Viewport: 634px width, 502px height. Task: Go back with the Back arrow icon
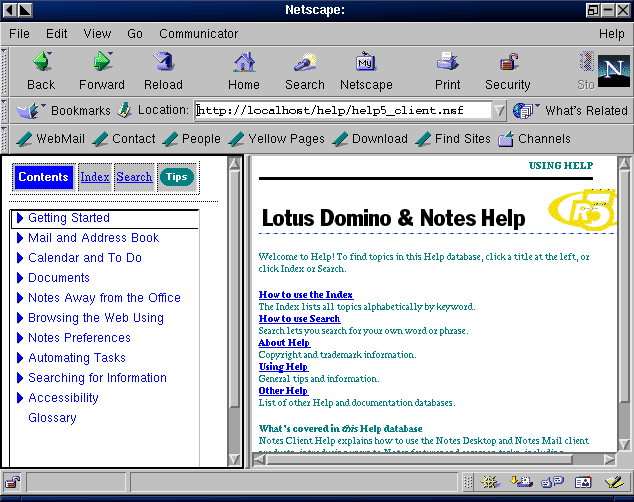point(42,62)
